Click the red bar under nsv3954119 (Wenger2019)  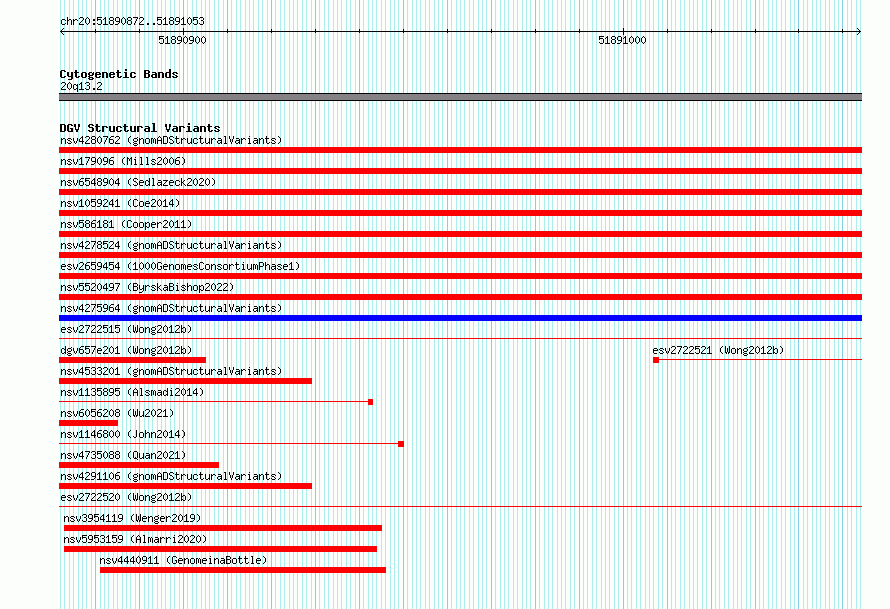[x=222, y=528]
